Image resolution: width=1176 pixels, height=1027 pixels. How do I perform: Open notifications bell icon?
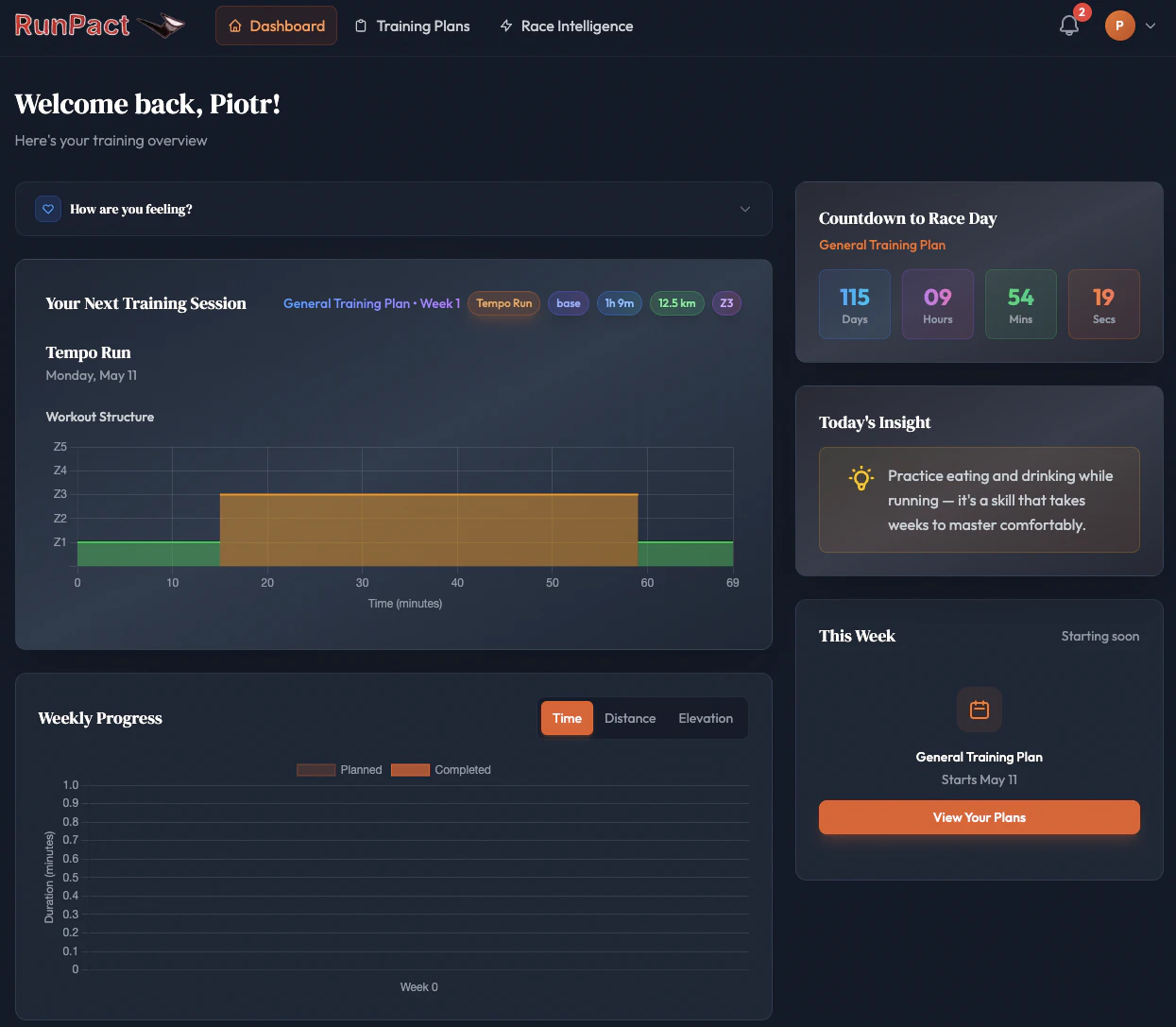1069,26
